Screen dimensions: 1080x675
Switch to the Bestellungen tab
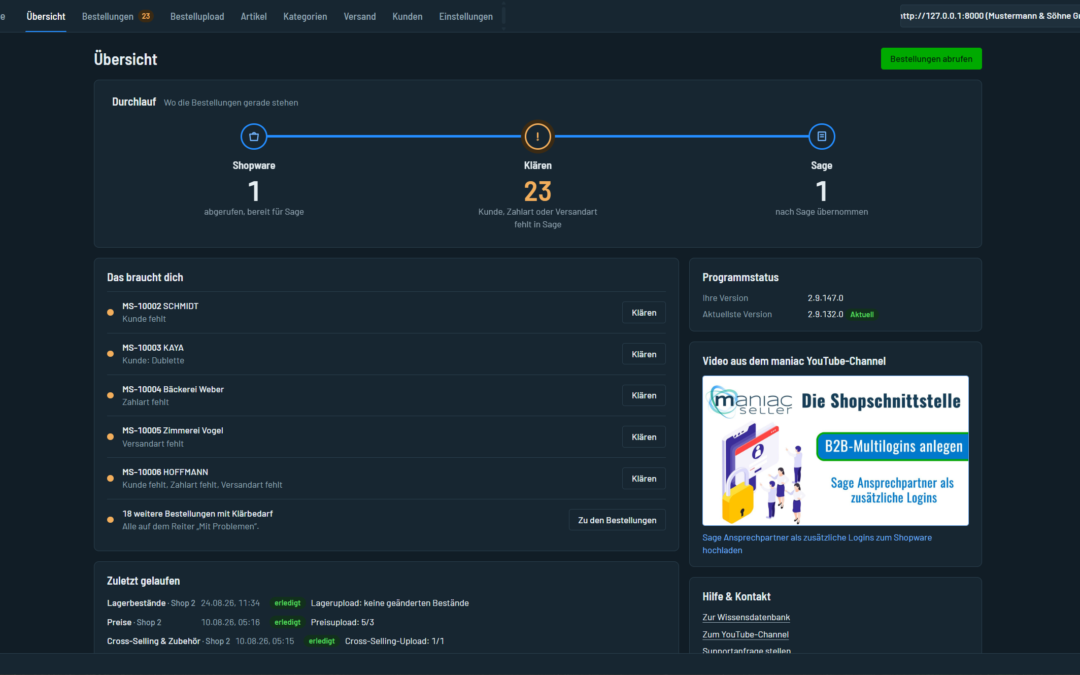pos(107,17)
